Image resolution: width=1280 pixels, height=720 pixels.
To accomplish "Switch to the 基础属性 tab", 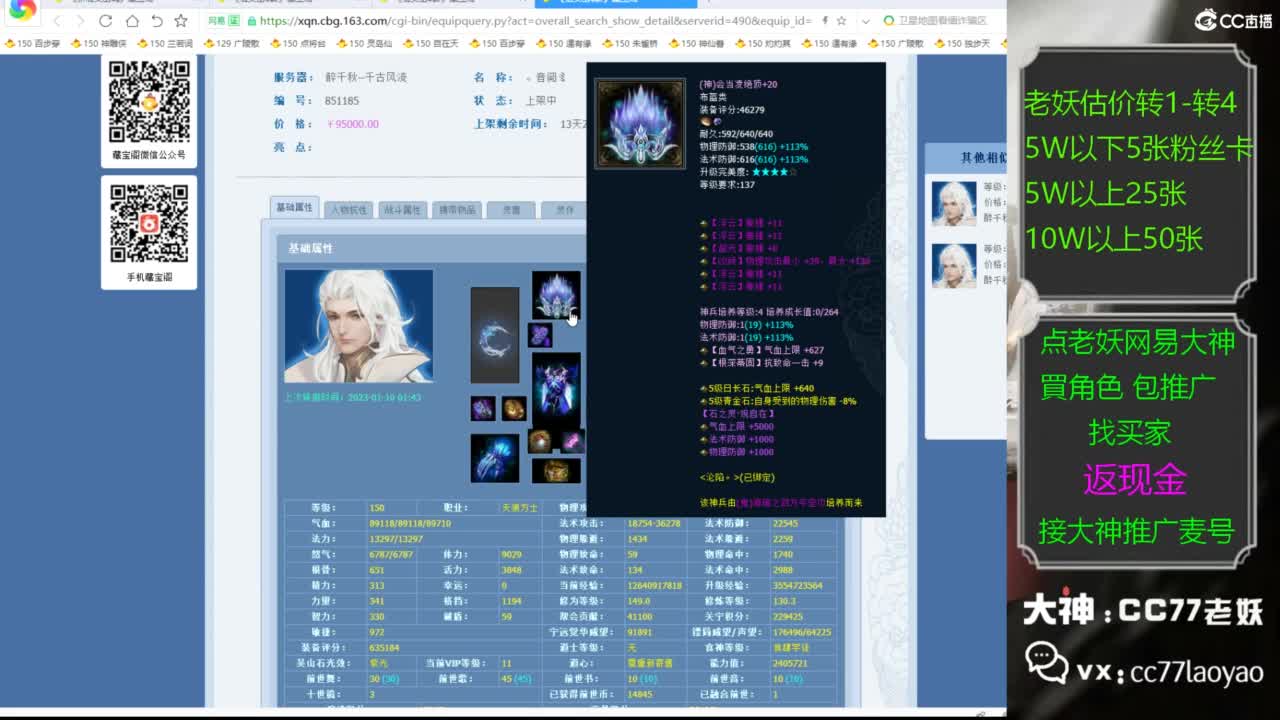I will 294,208.
